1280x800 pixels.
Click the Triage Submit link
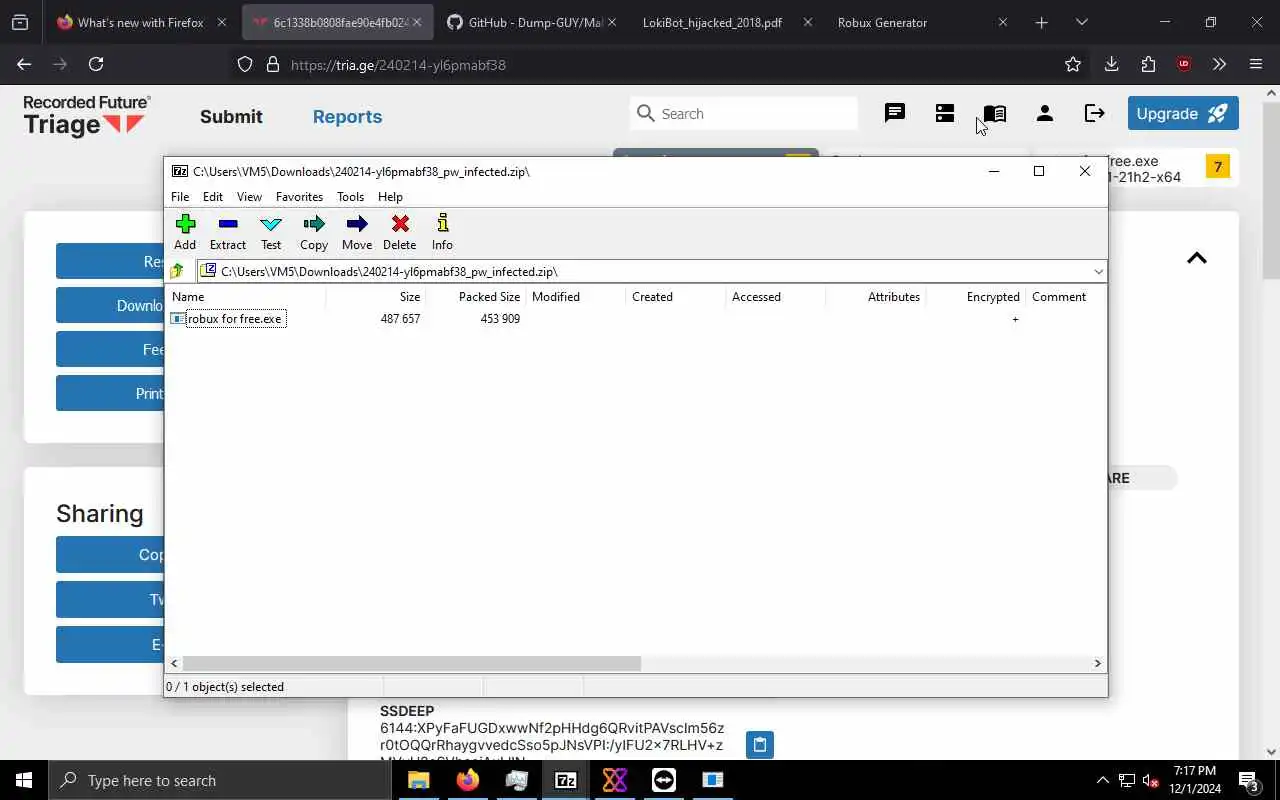(231, 116)
